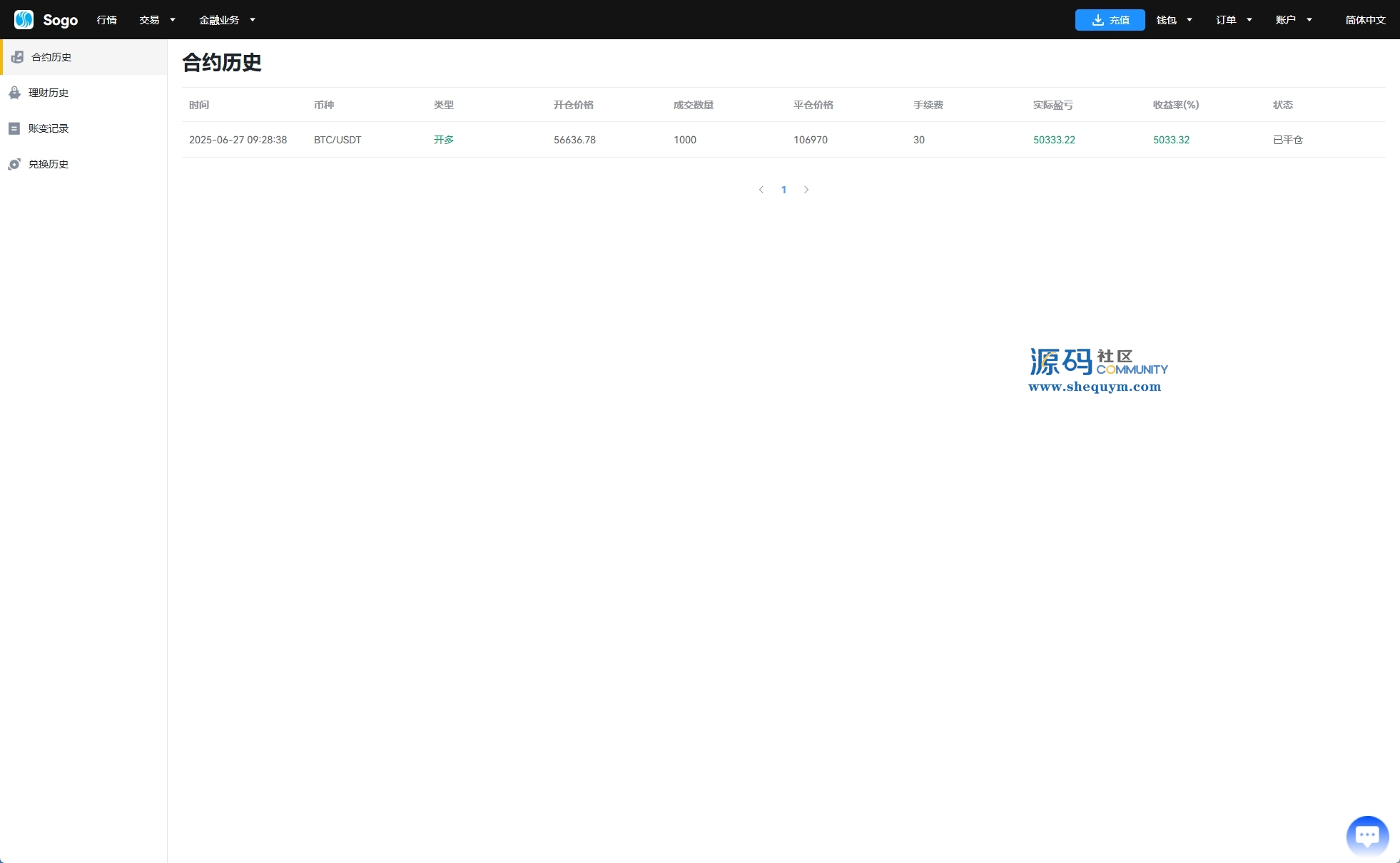The height and width of the screenshot is (863, 1400).
Task: Click the 理财历史 sidebar icon
Action: tap(14, 93)
